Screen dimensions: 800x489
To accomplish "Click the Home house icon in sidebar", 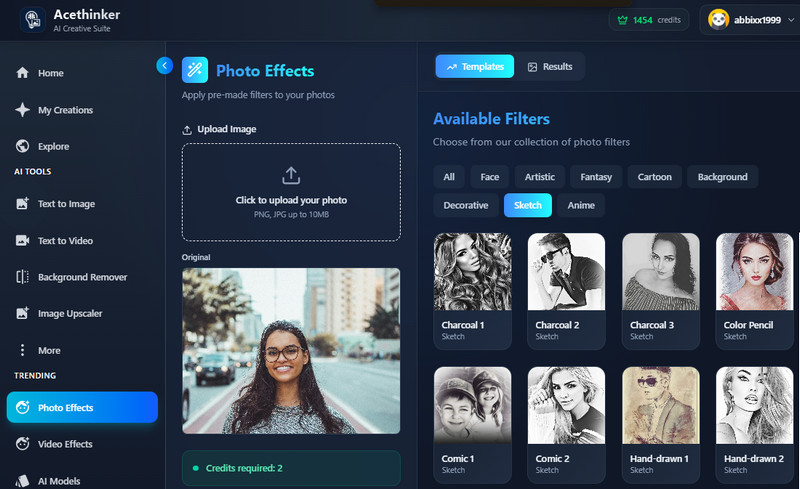I will click(22, 73).
